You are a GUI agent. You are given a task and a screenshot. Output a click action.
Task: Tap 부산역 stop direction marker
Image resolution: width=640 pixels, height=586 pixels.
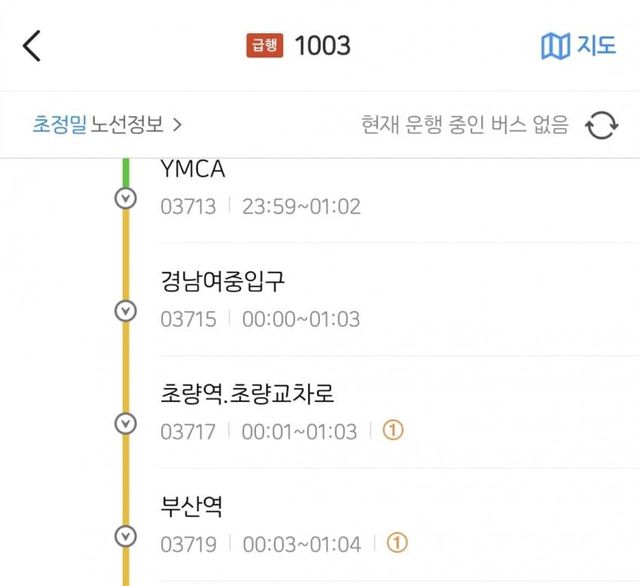(x=125, y=535)
